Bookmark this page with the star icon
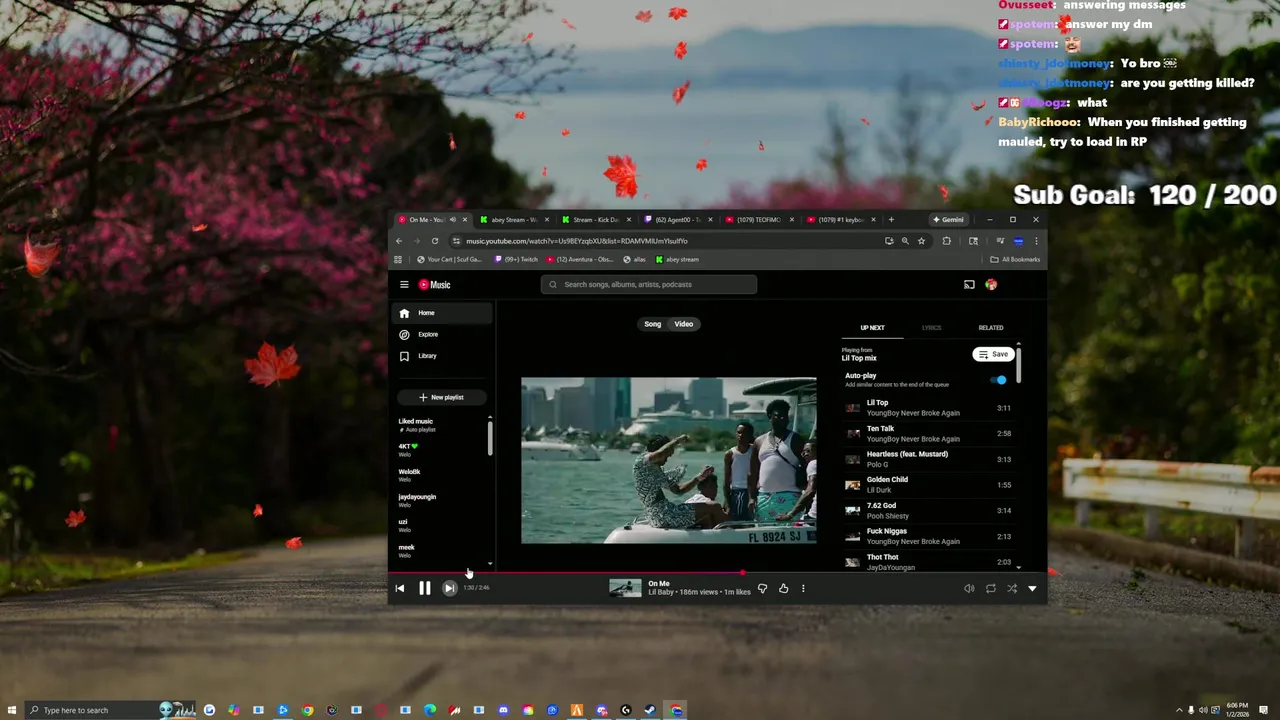 click(921, 241)
